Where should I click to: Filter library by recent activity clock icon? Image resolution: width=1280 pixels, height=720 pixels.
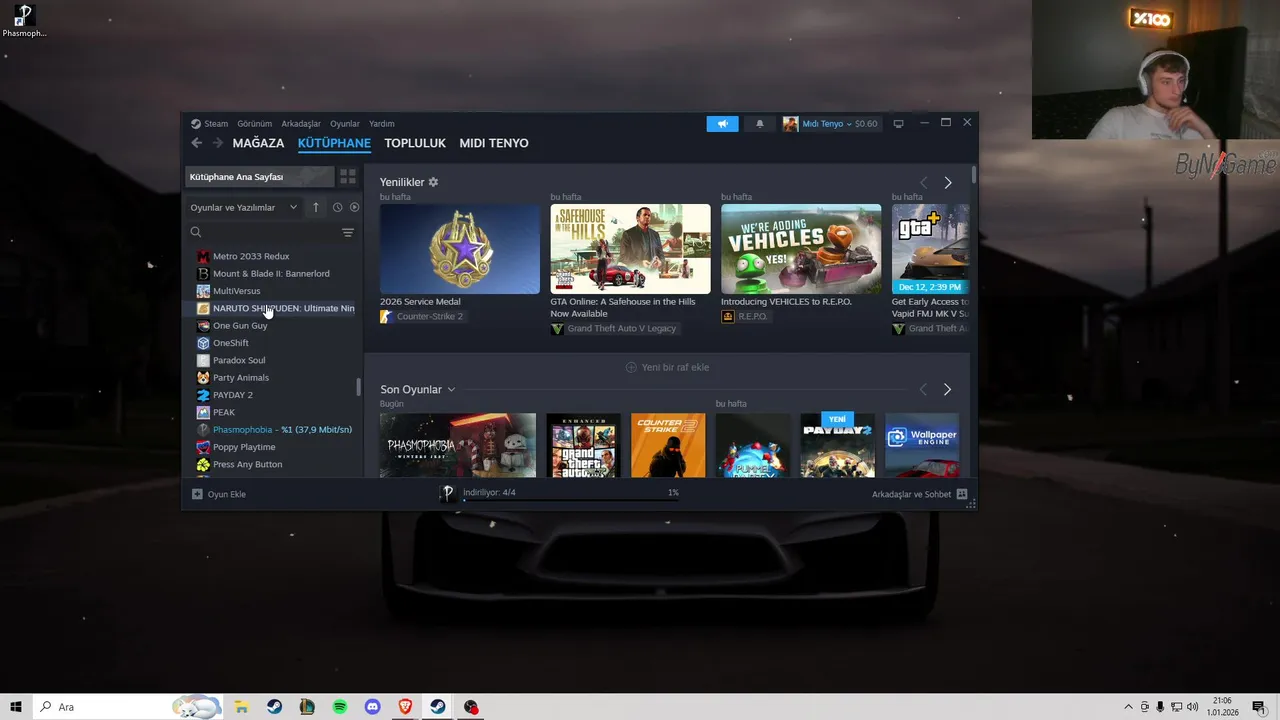click(337, 207)
